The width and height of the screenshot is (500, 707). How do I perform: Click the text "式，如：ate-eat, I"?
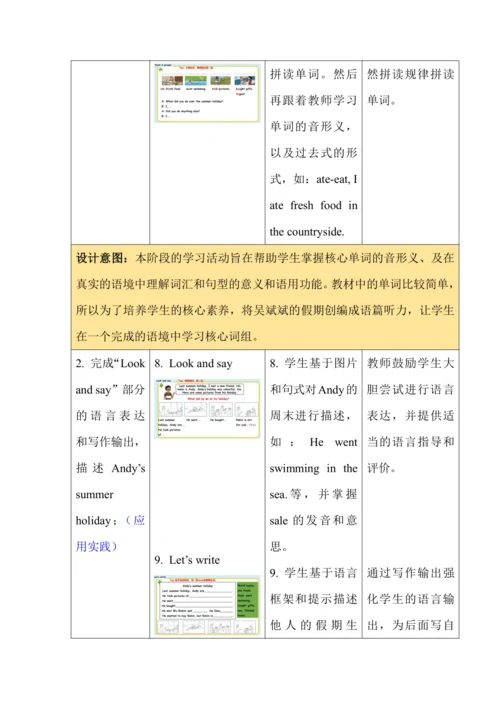[313, 179]
